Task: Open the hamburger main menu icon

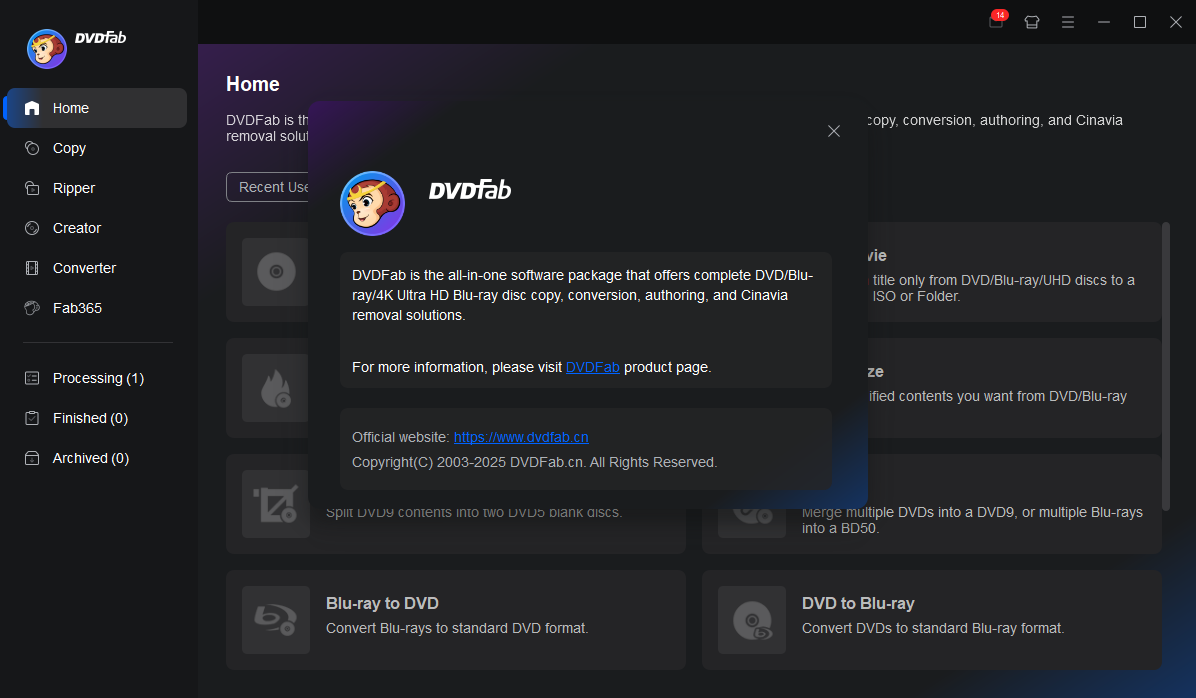Action: [1068, 22]
